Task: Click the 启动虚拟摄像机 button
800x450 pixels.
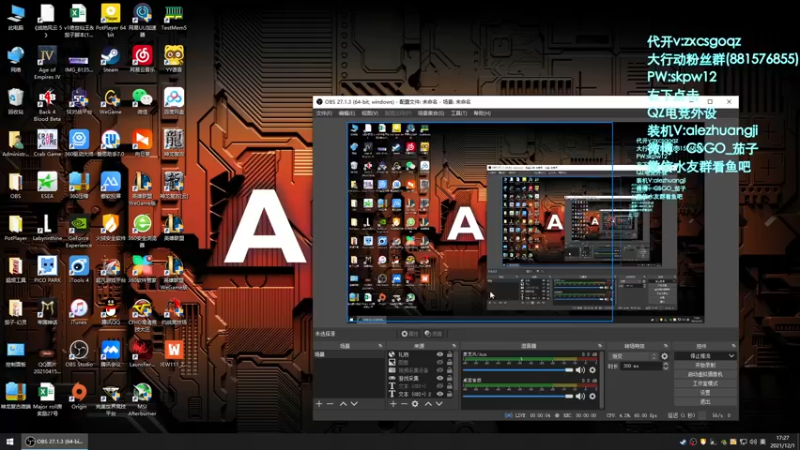Action: (x=705, y=374)
